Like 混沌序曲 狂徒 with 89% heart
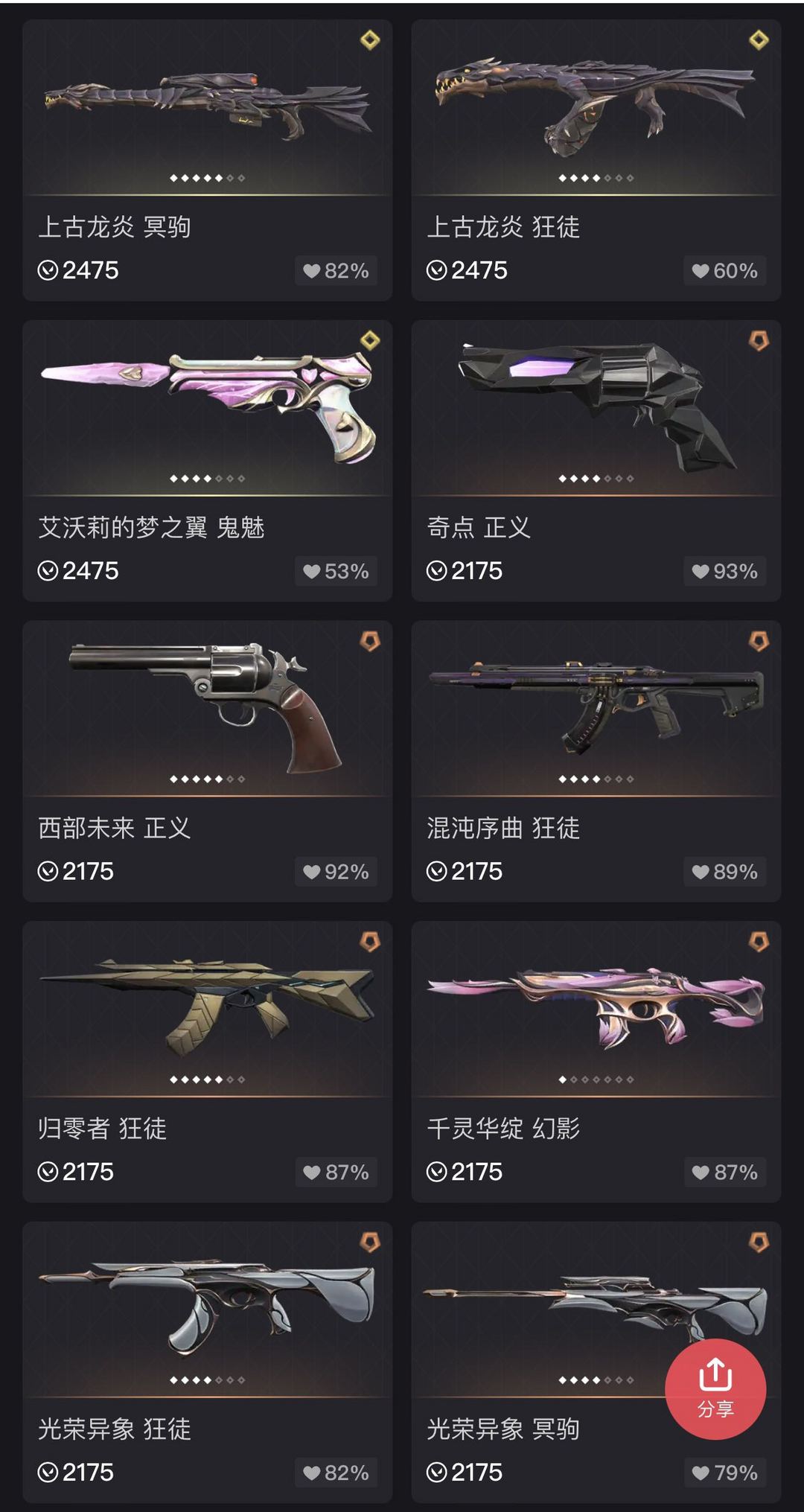 724,872
